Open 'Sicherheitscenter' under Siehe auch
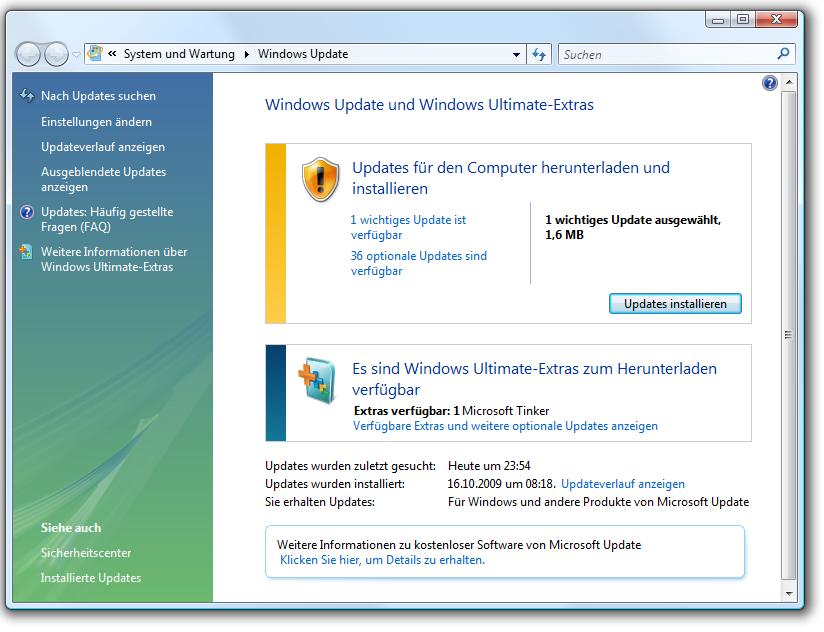 pyautogui.click(x=86, y=552)
